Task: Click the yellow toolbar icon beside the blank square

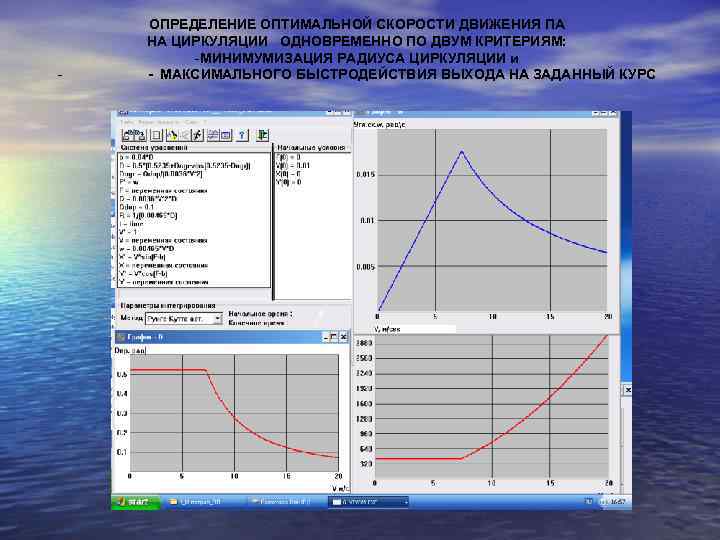Action: (x=172, y=135)
